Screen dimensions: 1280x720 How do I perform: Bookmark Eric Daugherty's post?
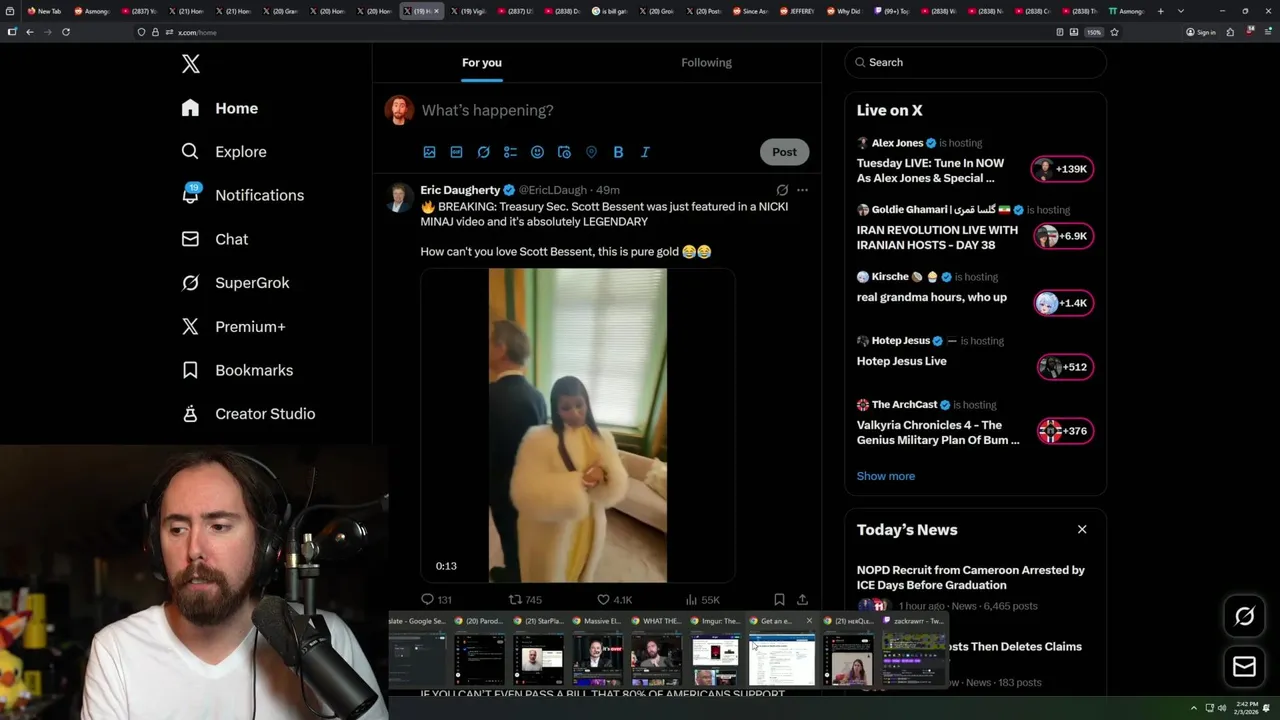point(779,600)
